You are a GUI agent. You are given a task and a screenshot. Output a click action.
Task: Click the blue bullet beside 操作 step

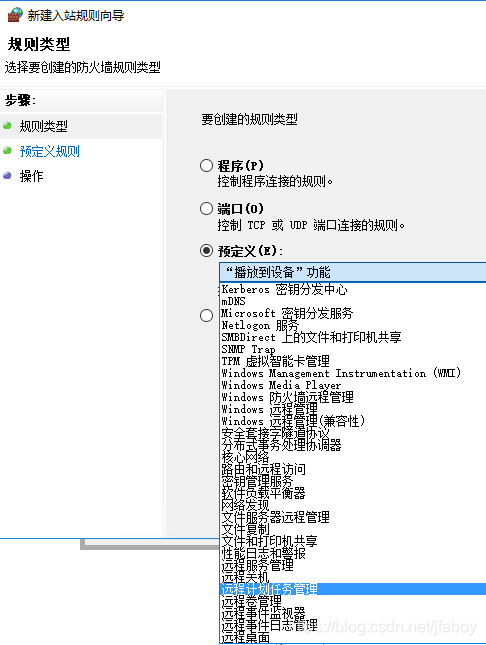coord(7,176)
